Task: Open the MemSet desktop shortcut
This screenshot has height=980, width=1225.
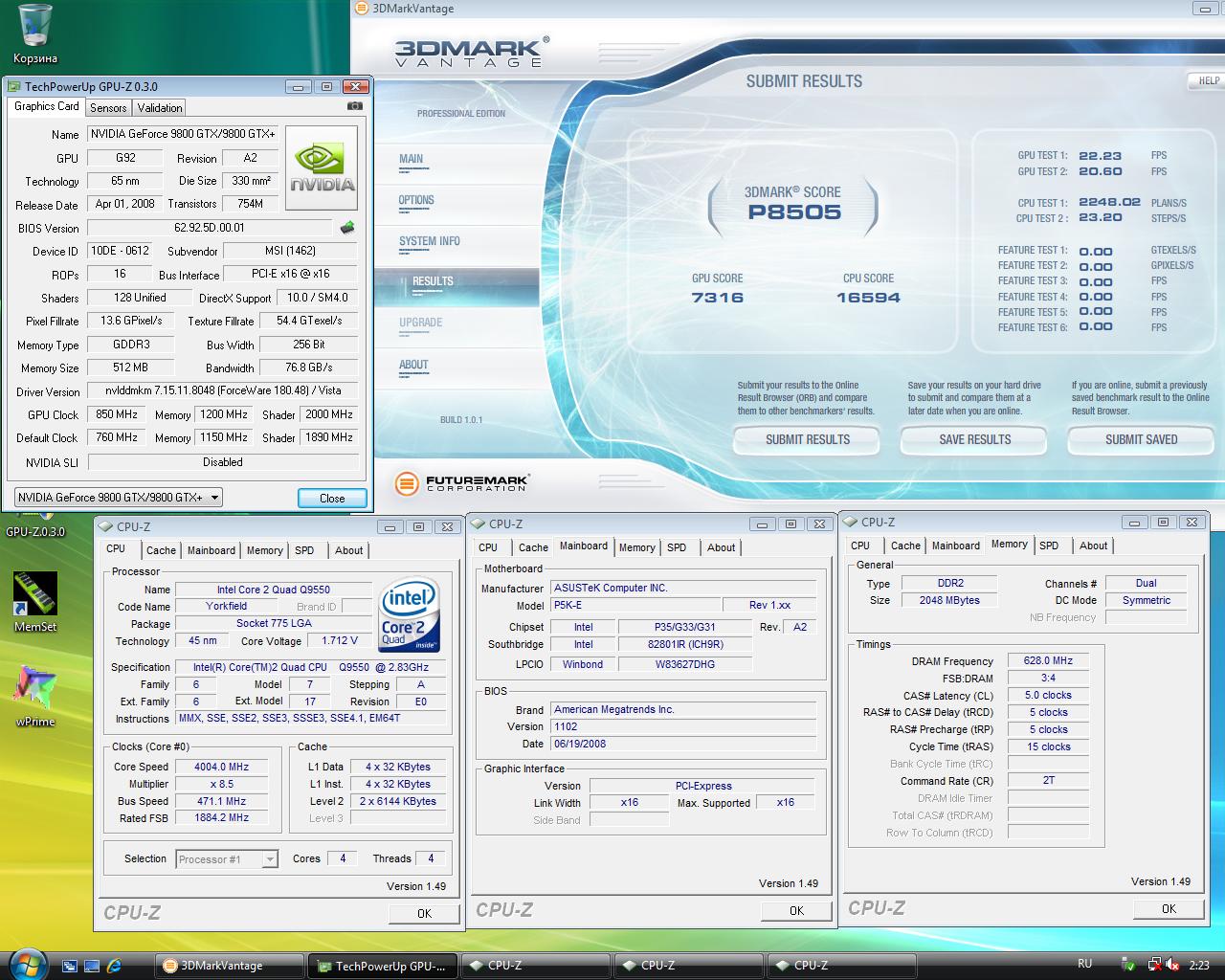Action: [35, 602]
